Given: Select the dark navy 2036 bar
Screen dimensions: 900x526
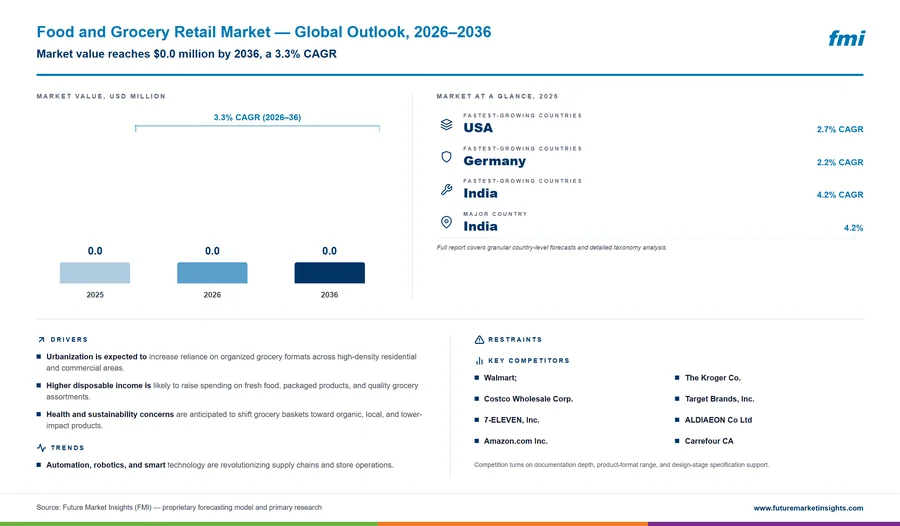Looking at the screenshot, I should point(329,273).
